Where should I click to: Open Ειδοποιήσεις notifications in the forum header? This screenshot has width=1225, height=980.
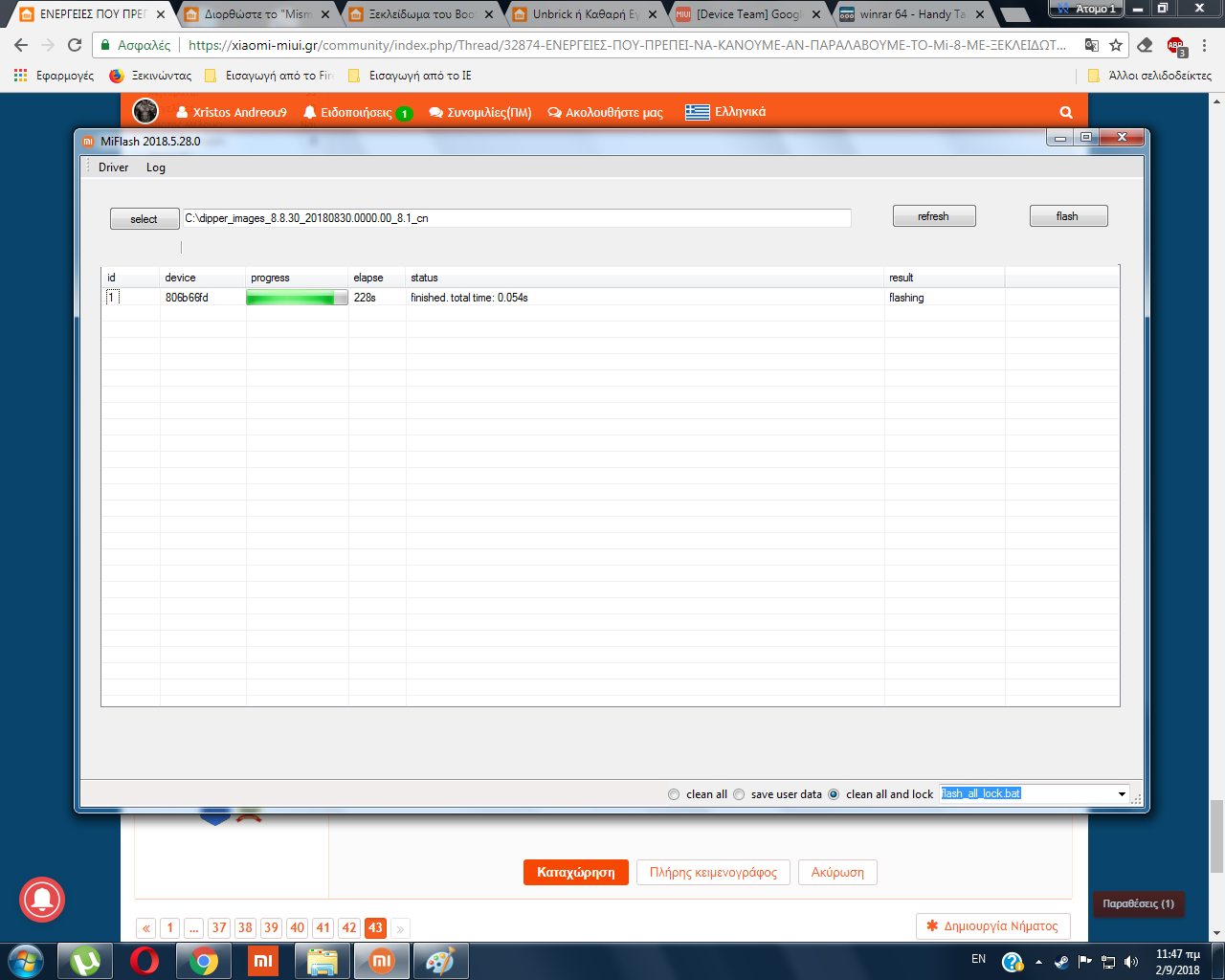(358, 112)
